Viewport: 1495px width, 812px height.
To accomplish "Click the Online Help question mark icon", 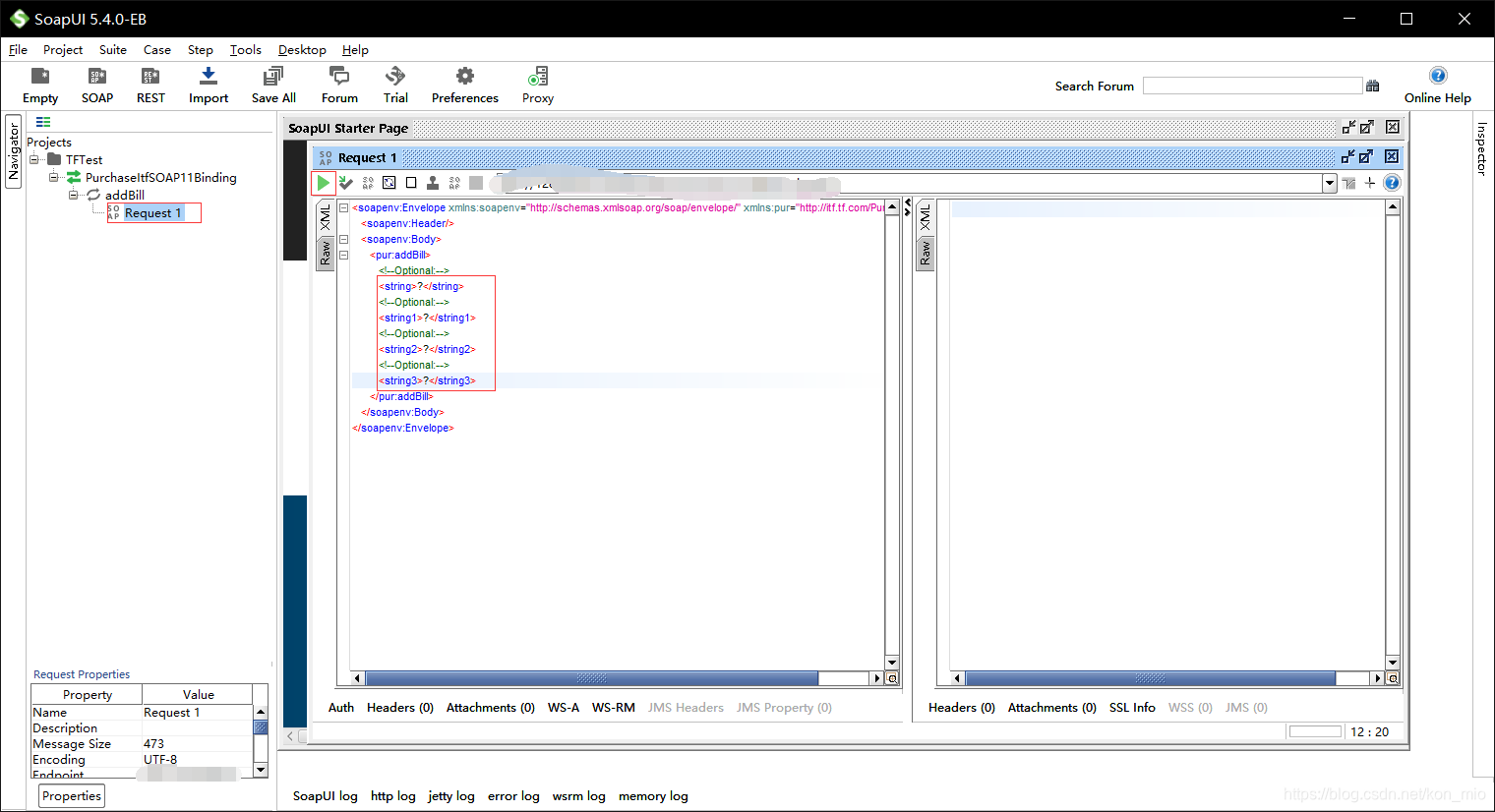I will click(x=1438, y=76).
